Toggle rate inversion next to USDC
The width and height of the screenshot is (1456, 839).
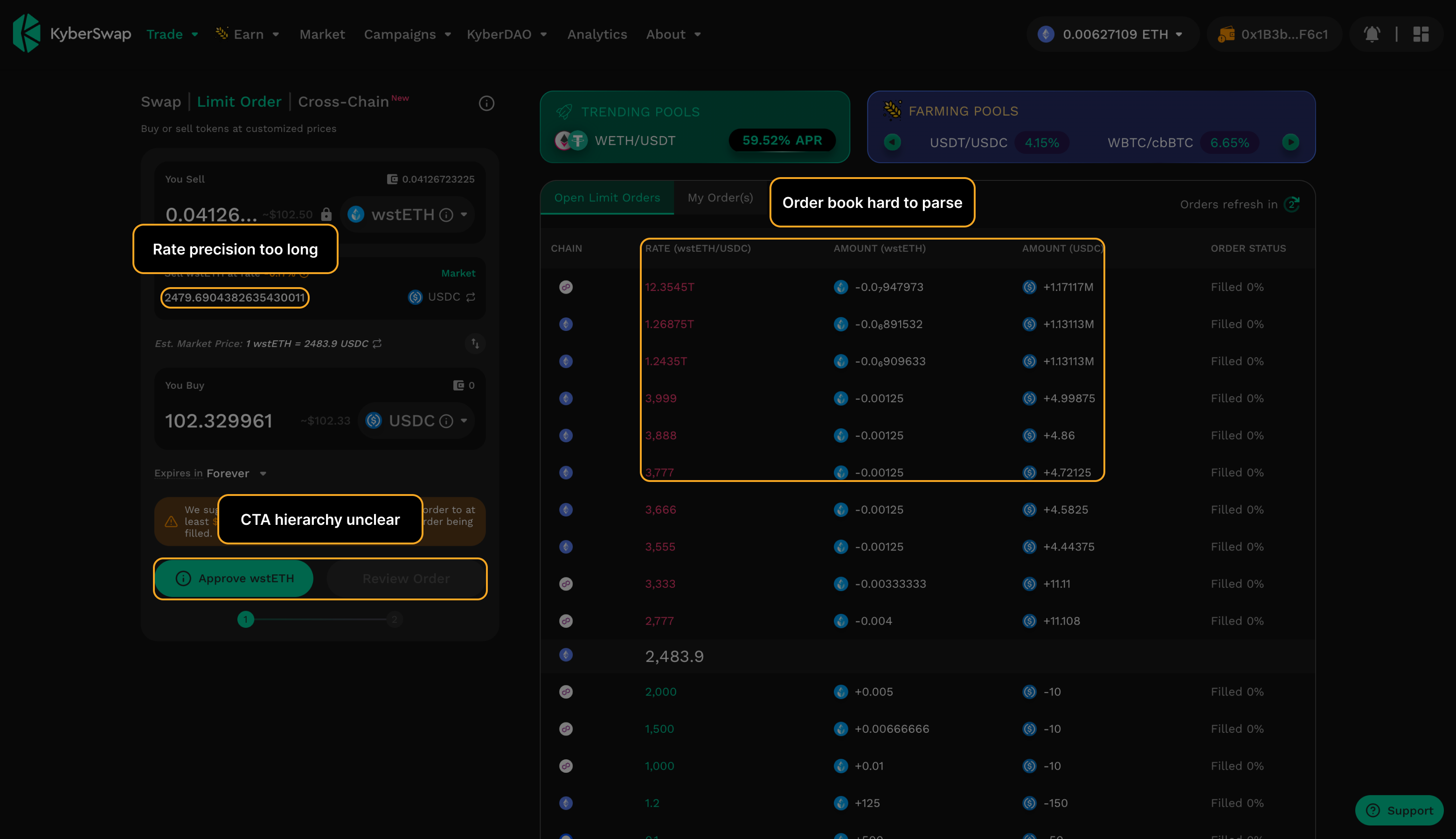471,297
